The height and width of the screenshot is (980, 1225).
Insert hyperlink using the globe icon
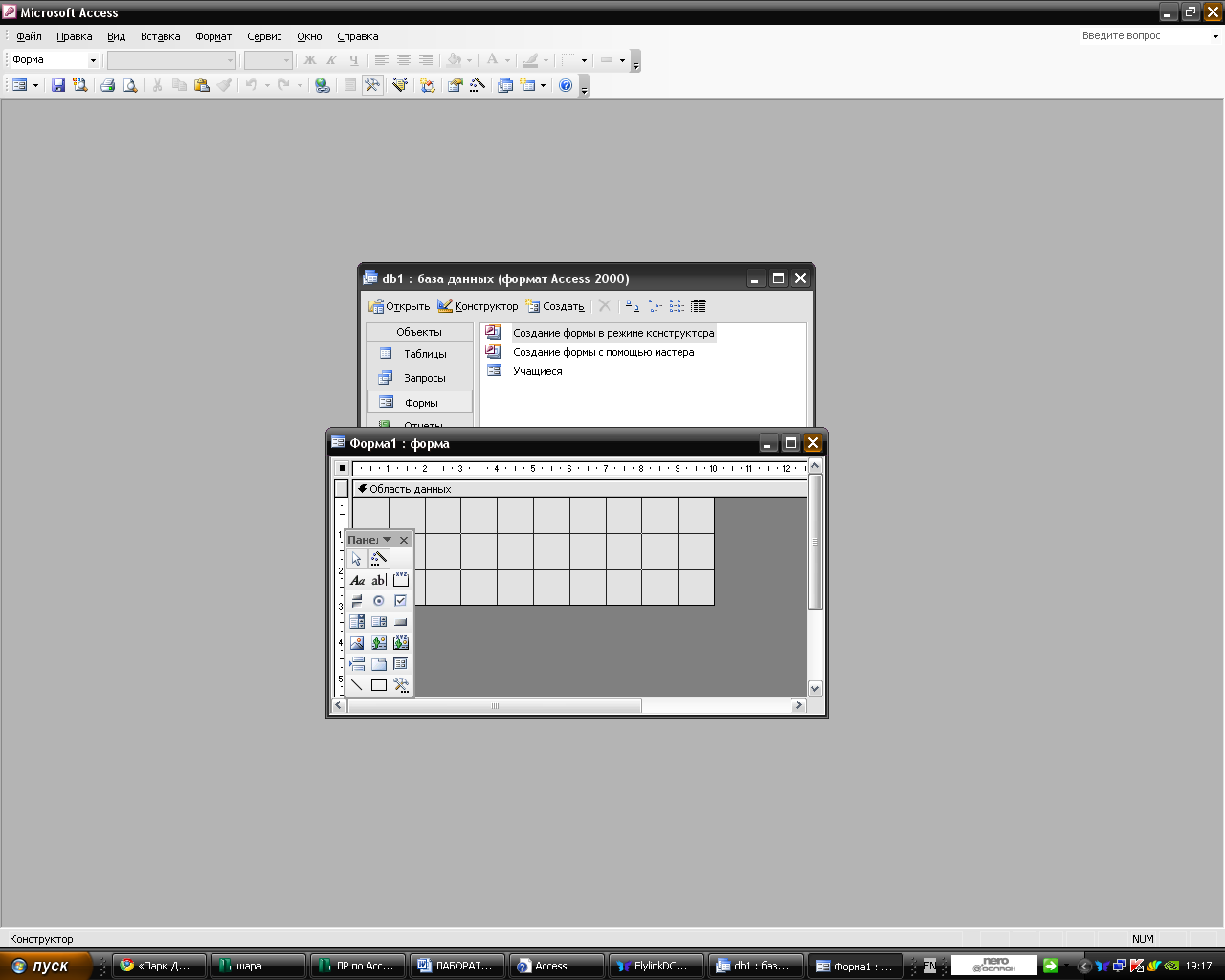point(323,85)
